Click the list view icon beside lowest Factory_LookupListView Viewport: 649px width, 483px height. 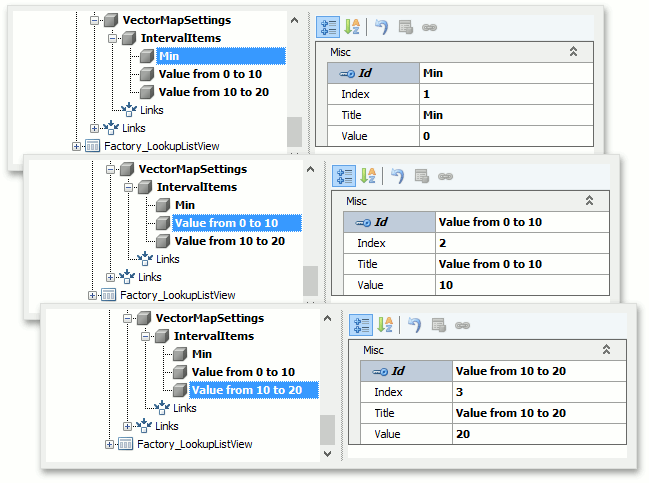[126, 444]
